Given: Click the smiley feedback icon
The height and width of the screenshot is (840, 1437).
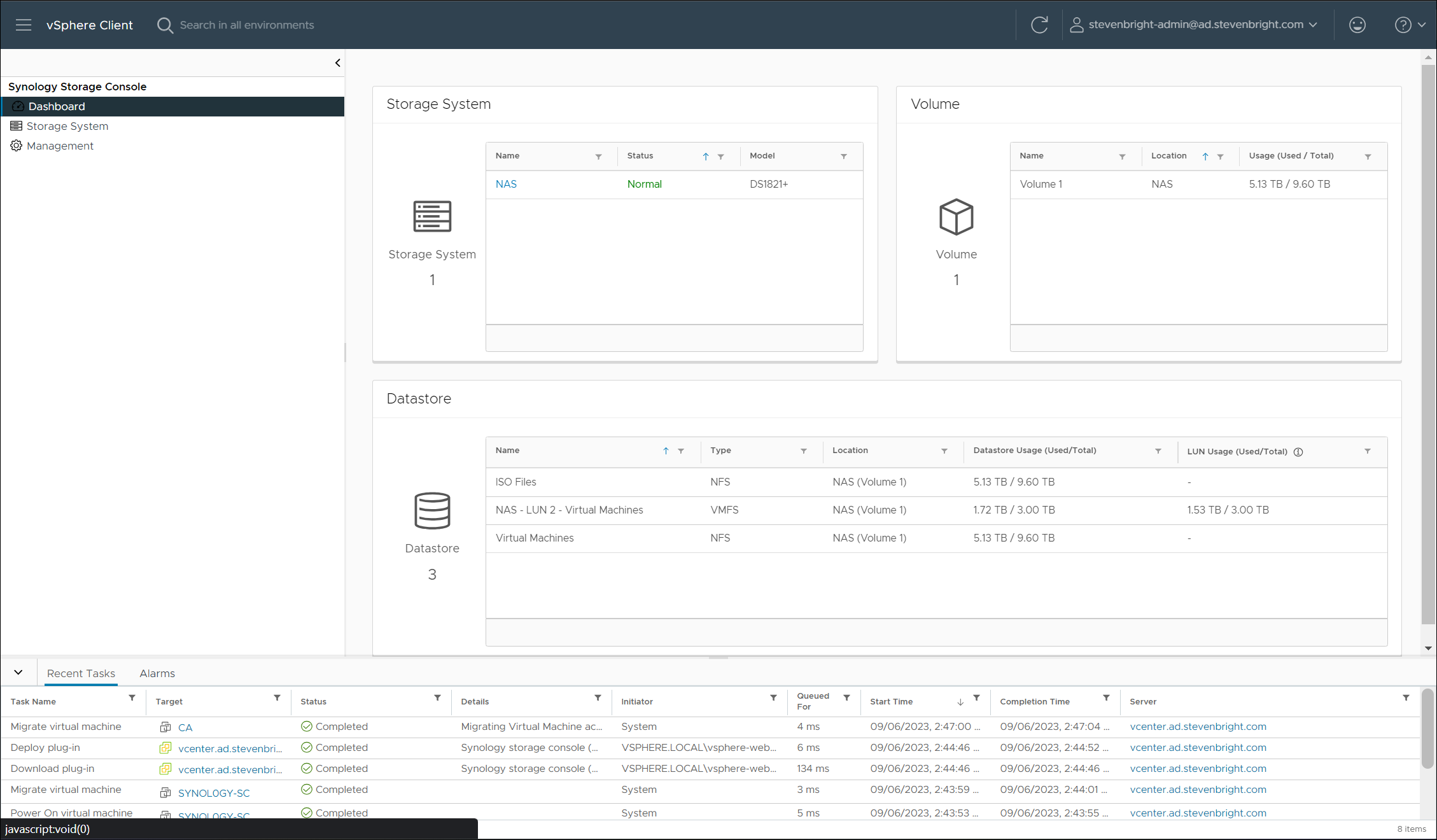Looking at the screenshot, I should 1357,25.
